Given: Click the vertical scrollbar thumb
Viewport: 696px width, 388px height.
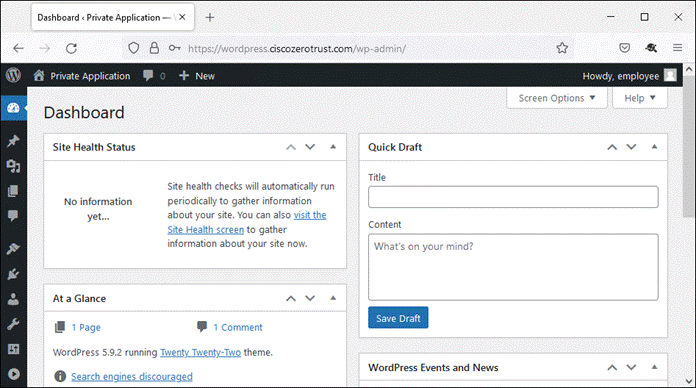Looking at the screenshot, I should [x=688, y=146].
